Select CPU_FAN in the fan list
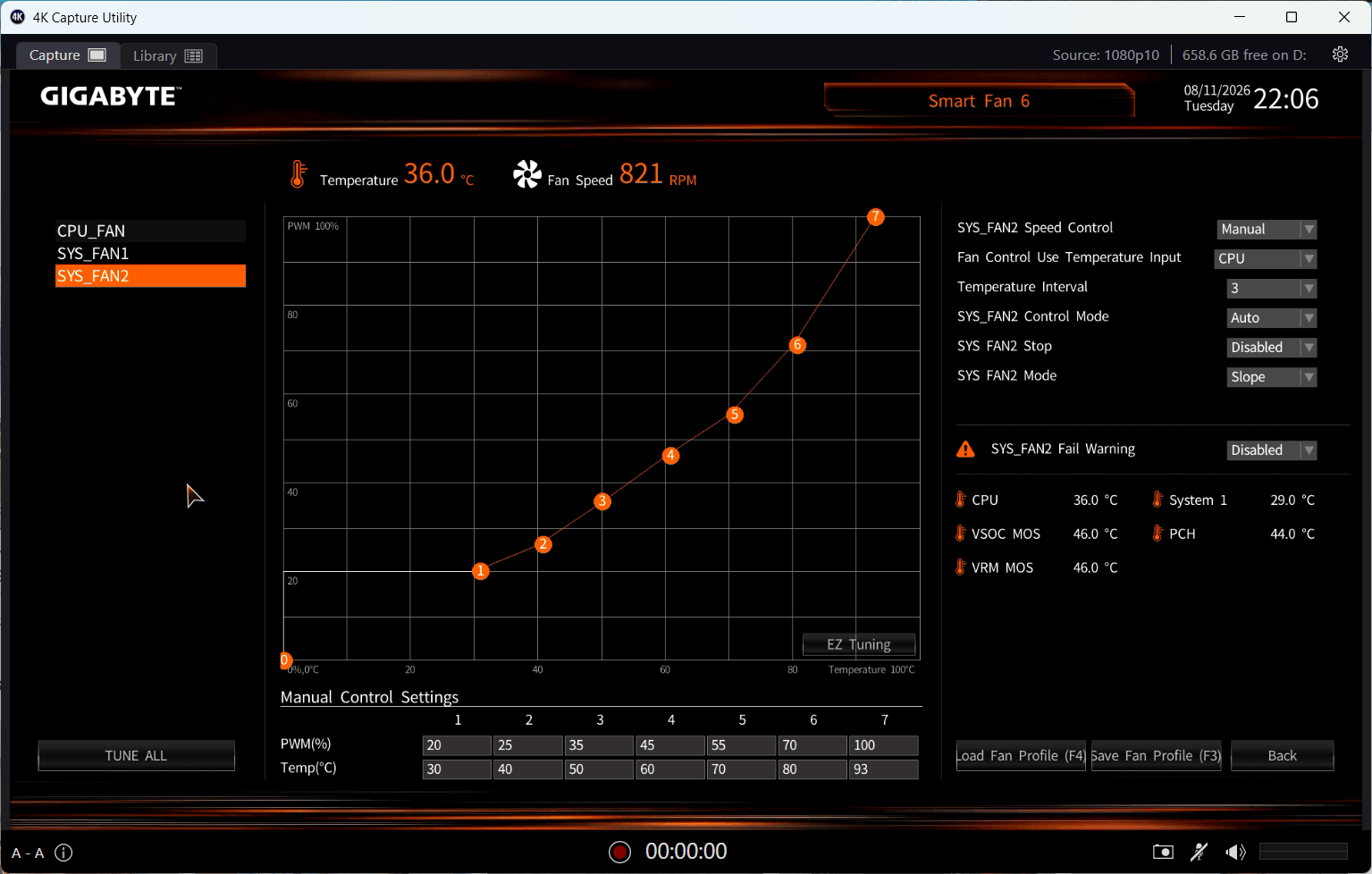 [x=150, y=231]
